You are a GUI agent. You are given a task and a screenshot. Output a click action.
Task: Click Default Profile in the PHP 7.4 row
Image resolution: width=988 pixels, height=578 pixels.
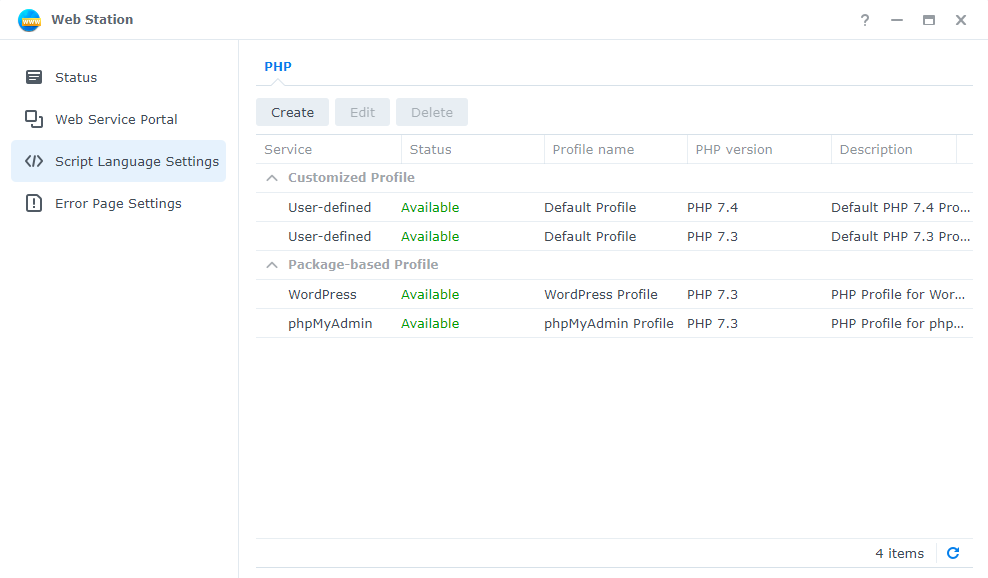tap(590, 207)
